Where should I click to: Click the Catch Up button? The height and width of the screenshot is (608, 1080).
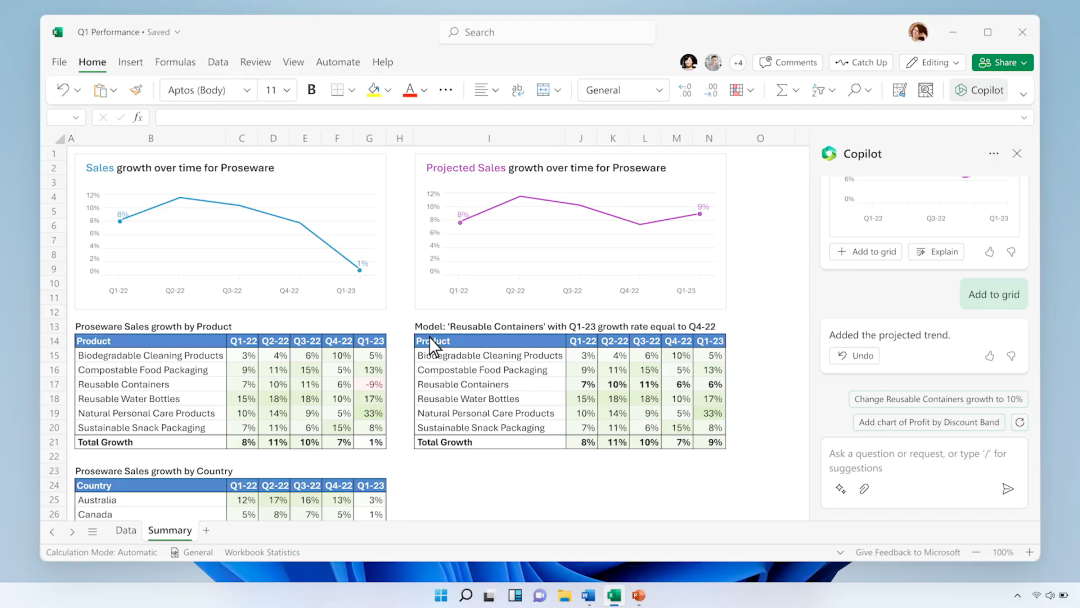pos(861,62)
